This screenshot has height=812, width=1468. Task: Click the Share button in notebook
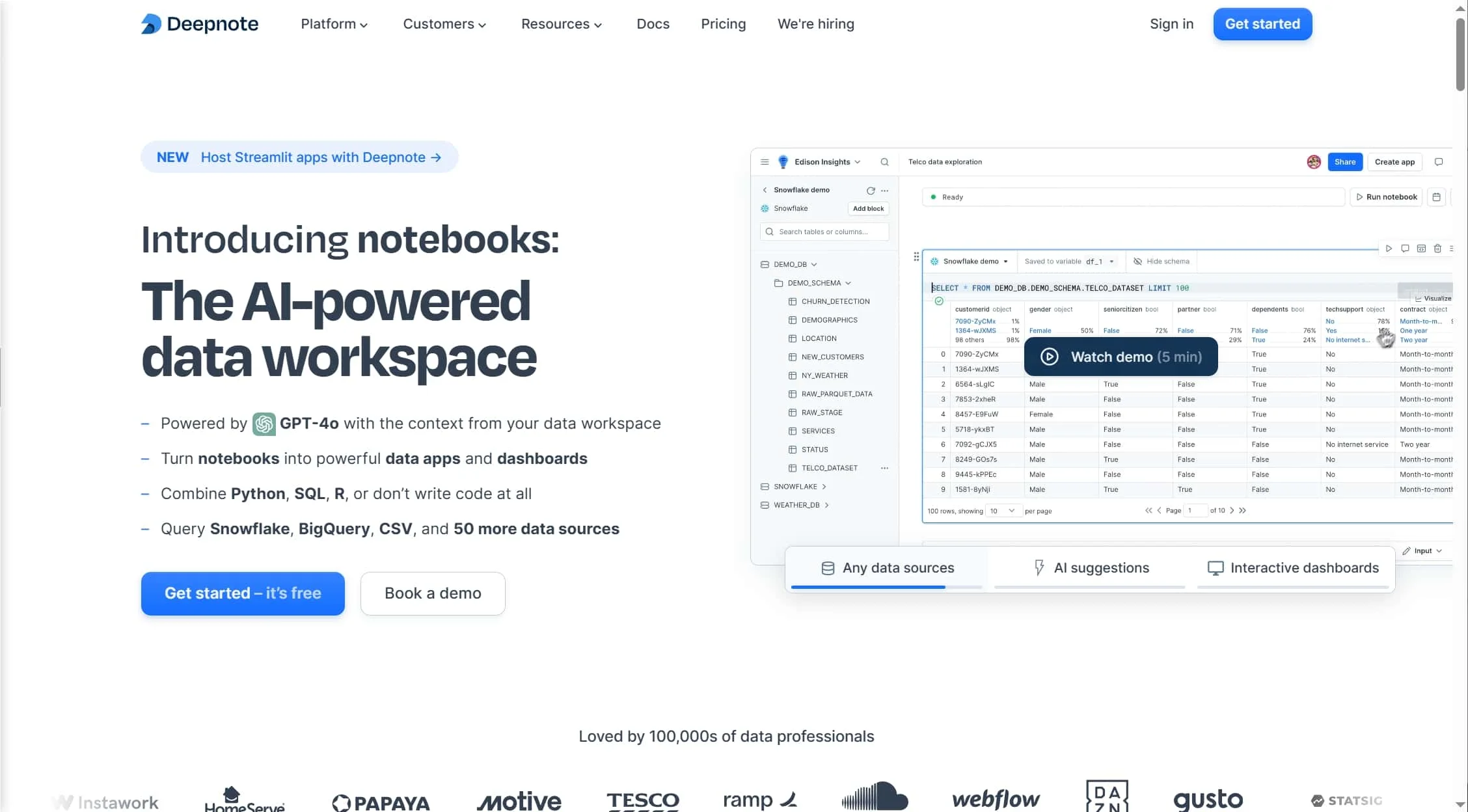(1344, 162)
